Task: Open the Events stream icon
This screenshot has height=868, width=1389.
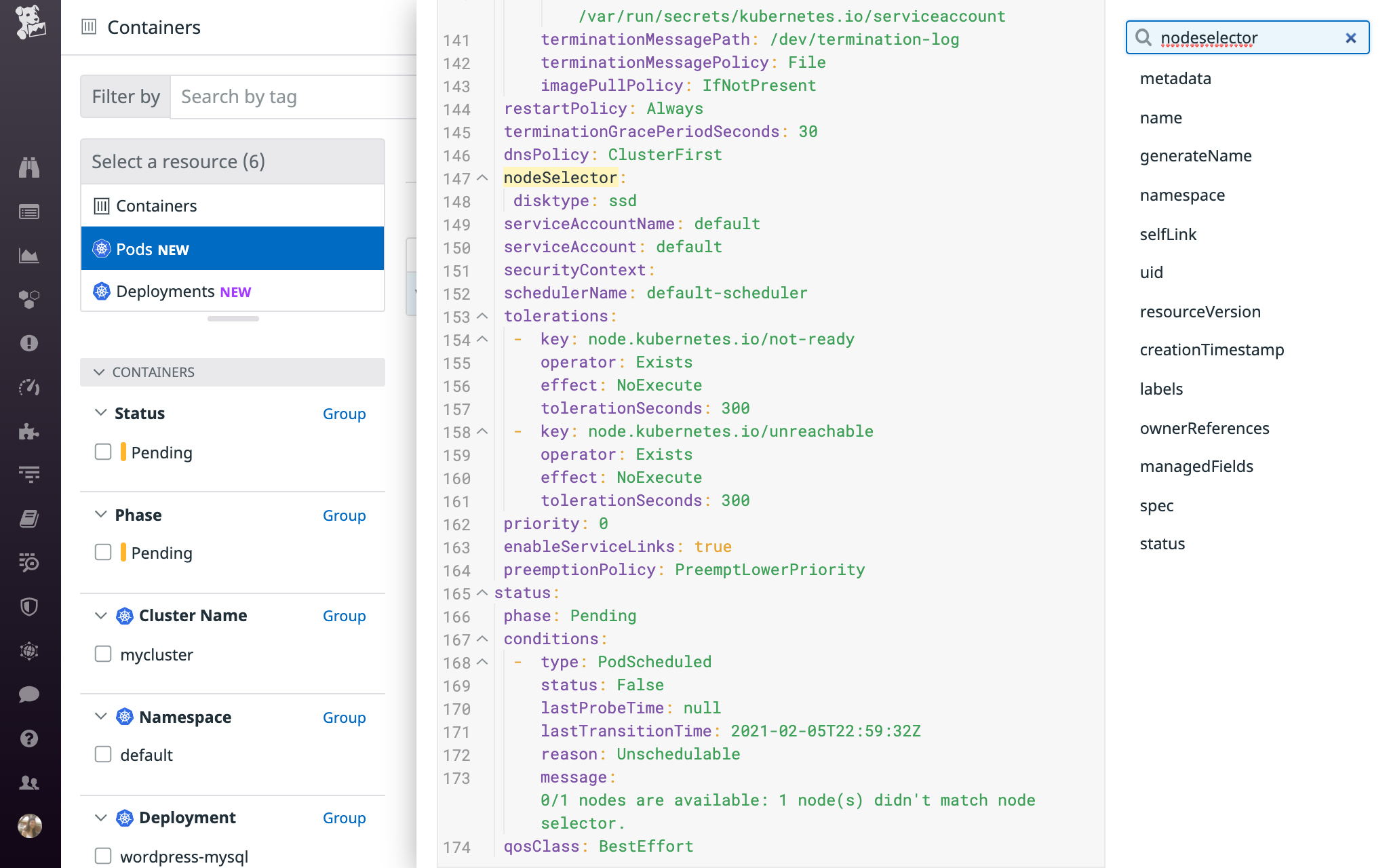Action: click(28, 211)
